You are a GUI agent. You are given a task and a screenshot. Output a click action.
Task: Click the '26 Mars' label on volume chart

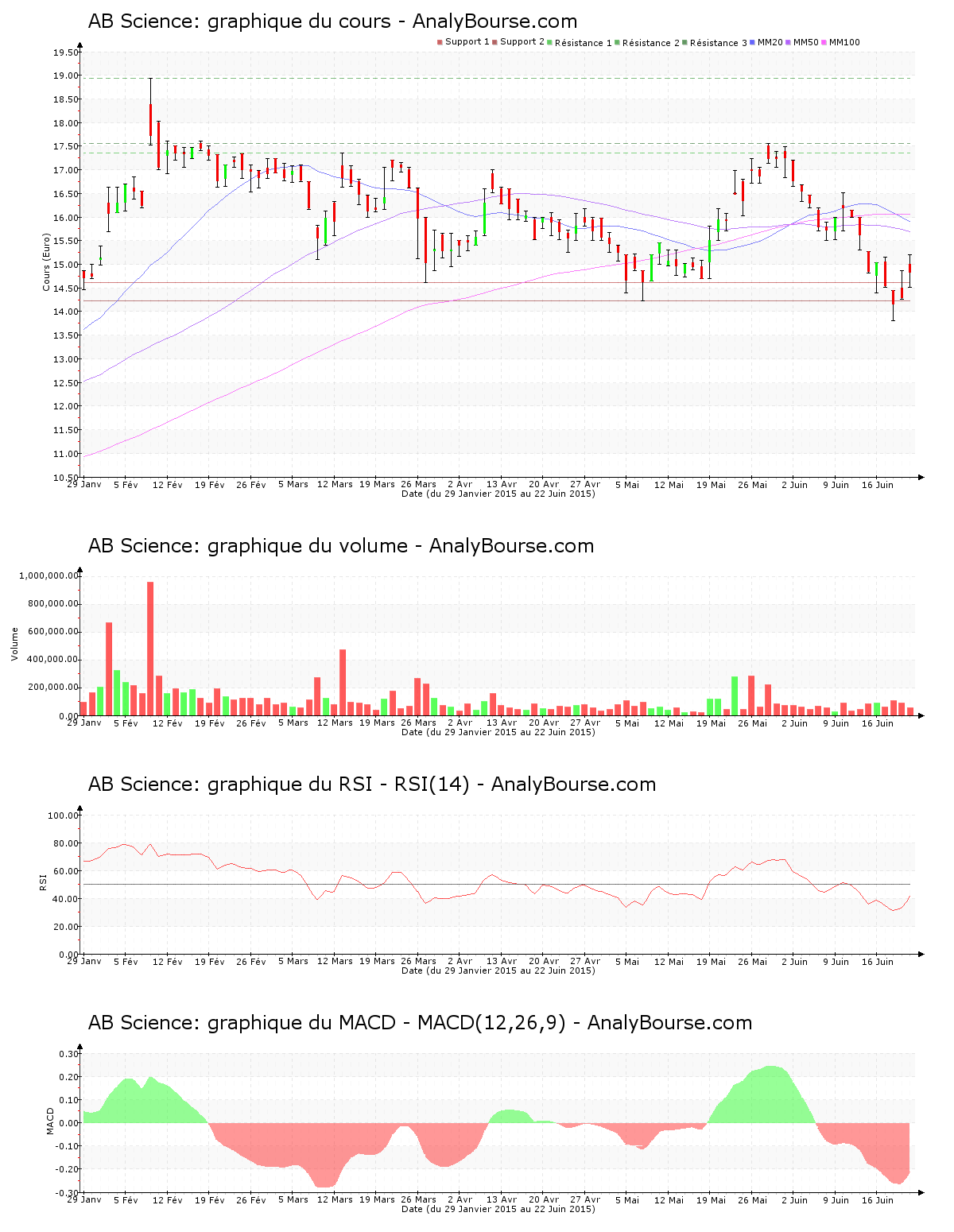[418, 723]
